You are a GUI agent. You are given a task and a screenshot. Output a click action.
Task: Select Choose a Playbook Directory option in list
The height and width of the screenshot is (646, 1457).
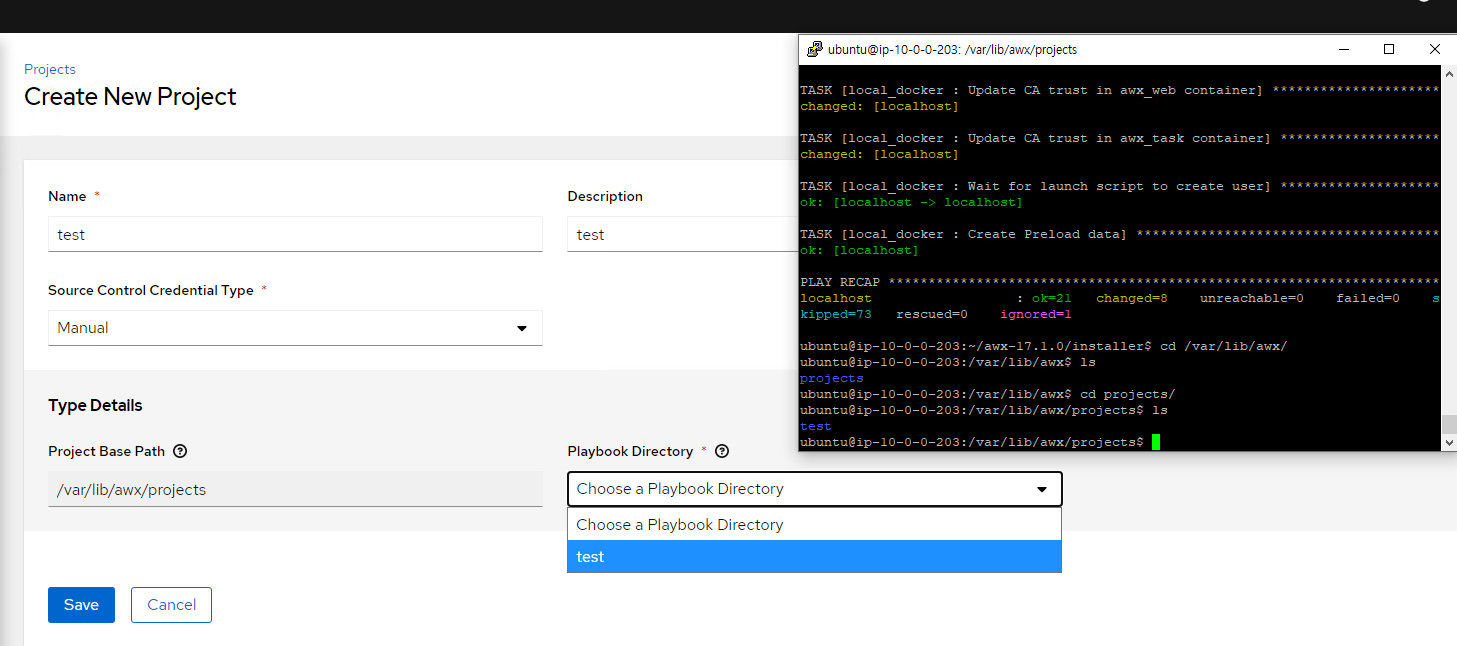814,525
